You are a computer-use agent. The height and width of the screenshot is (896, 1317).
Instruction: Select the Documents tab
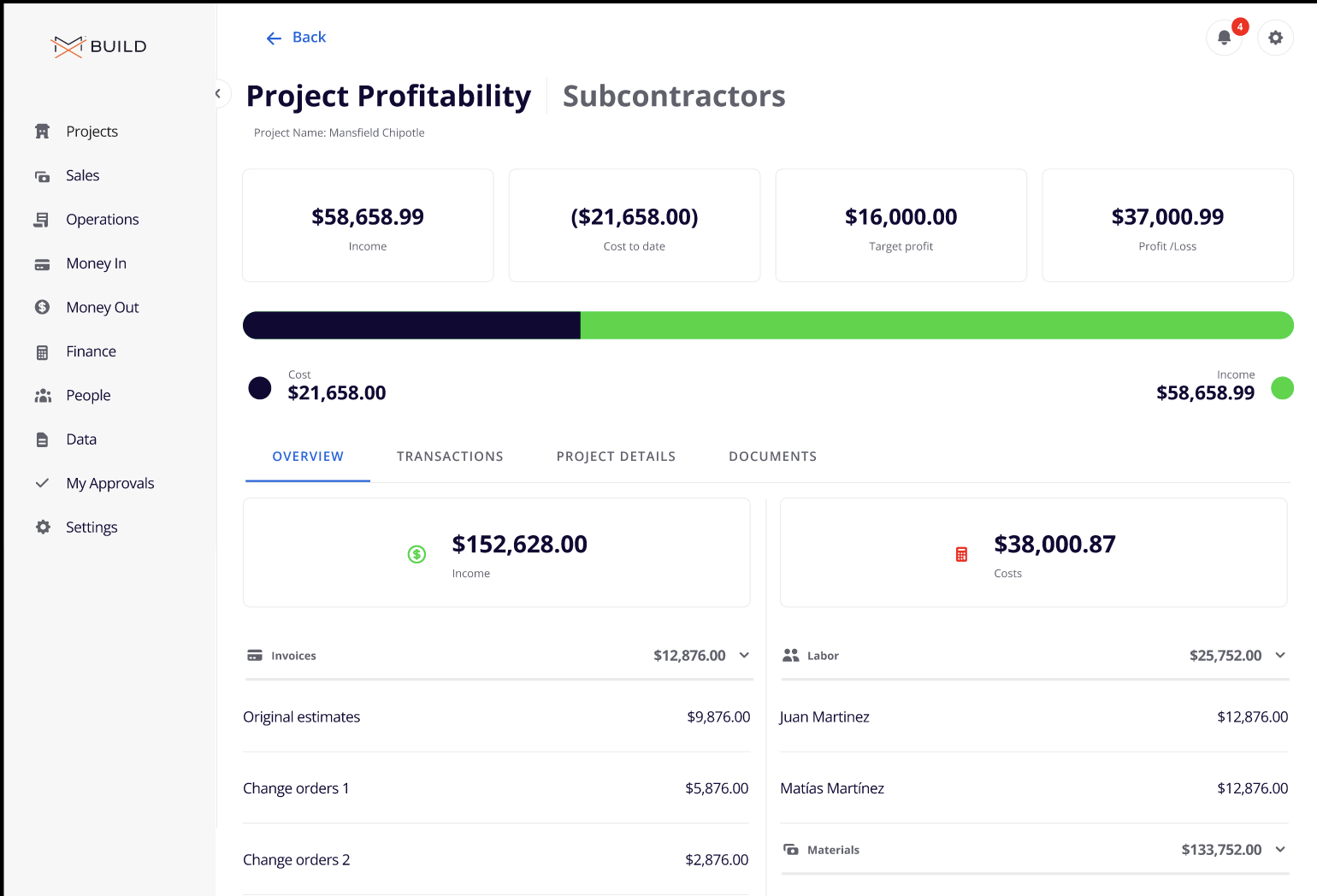(x=772, y=457)
